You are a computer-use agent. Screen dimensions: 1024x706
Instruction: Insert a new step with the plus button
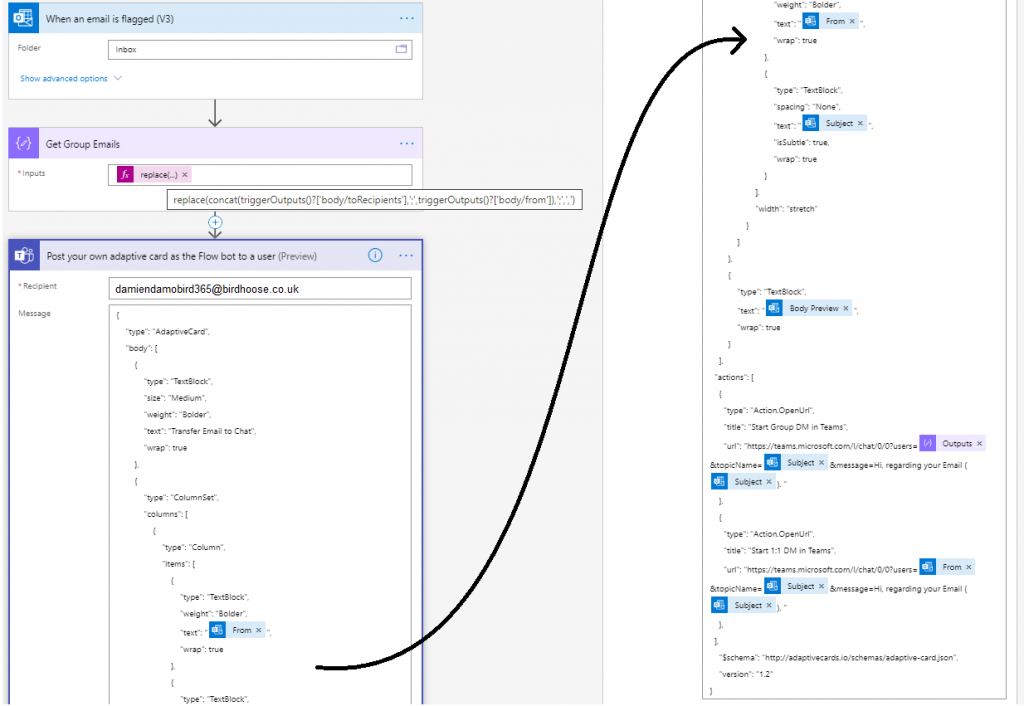[x=214, y=221]
